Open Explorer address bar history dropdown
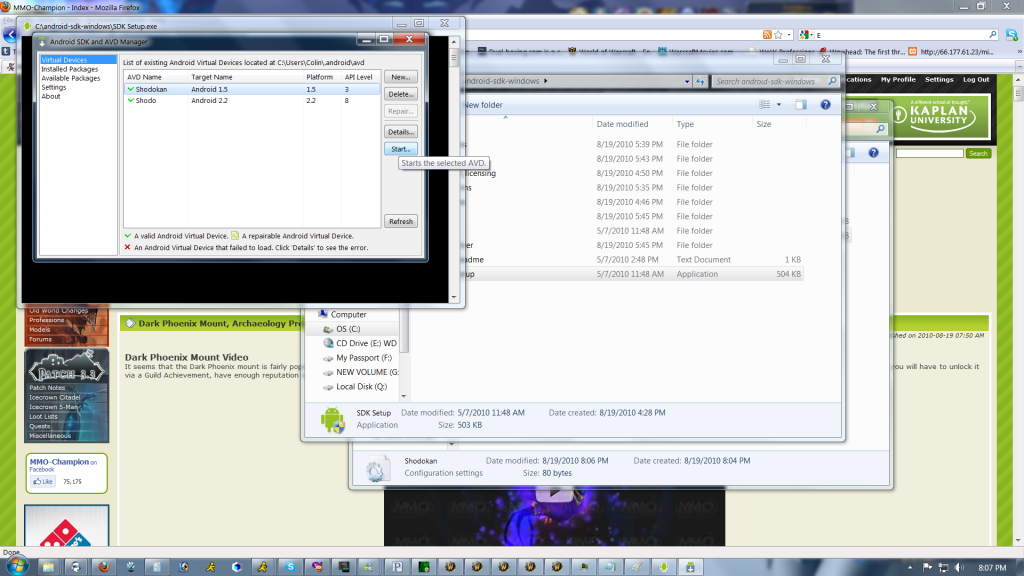This screenshot has width=1024, height=576. [686, 82]
